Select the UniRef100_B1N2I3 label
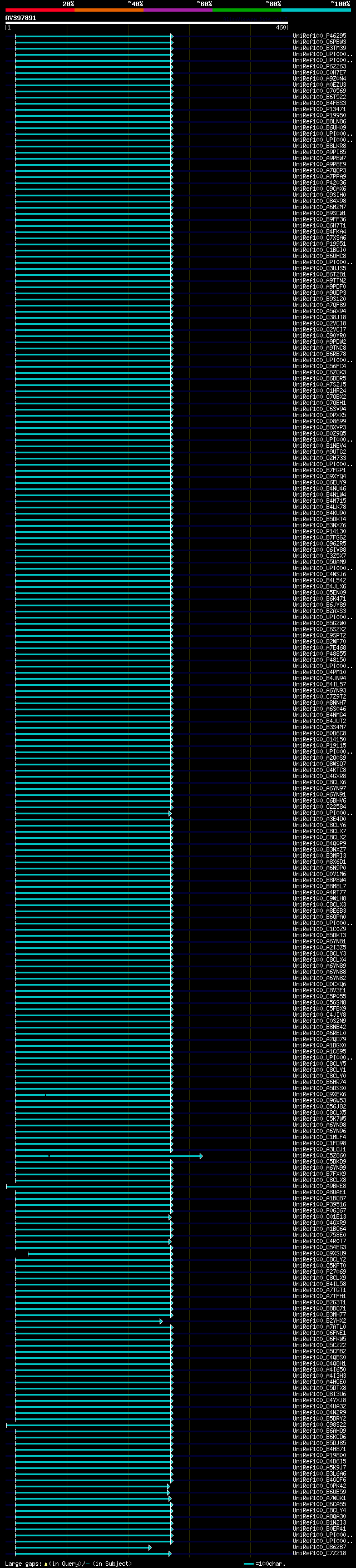 click(x=319, y=1522)
